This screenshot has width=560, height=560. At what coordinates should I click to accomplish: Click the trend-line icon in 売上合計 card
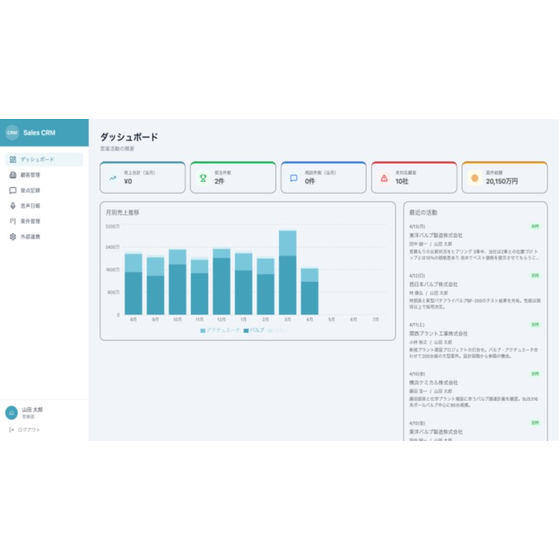tap(113, 178)
